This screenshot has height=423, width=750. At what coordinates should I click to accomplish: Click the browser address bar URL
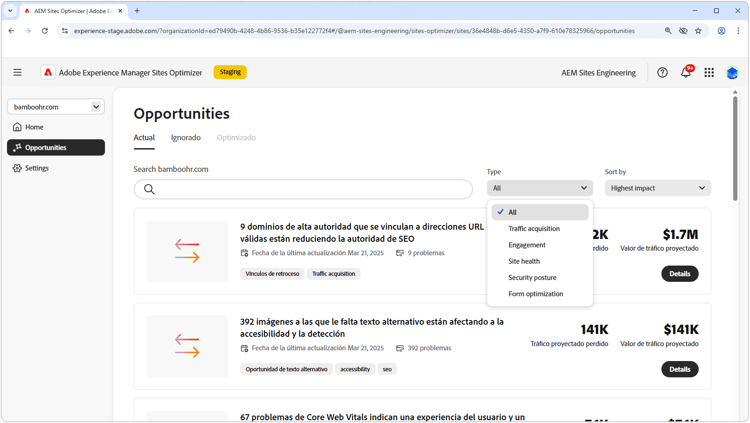point(354,31)
